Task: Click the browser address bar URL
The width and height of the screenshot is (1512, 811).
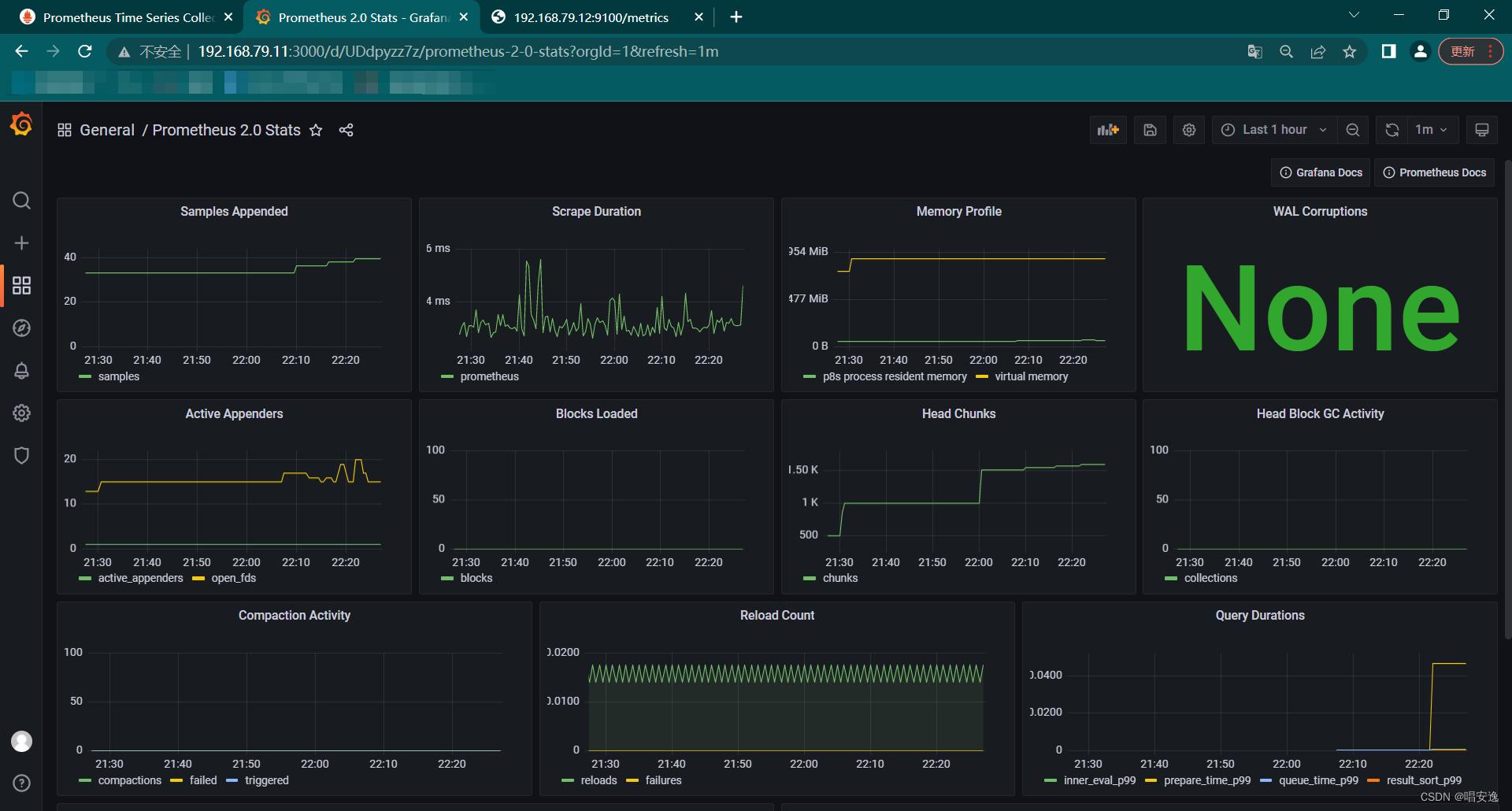Action: (458, 51)
